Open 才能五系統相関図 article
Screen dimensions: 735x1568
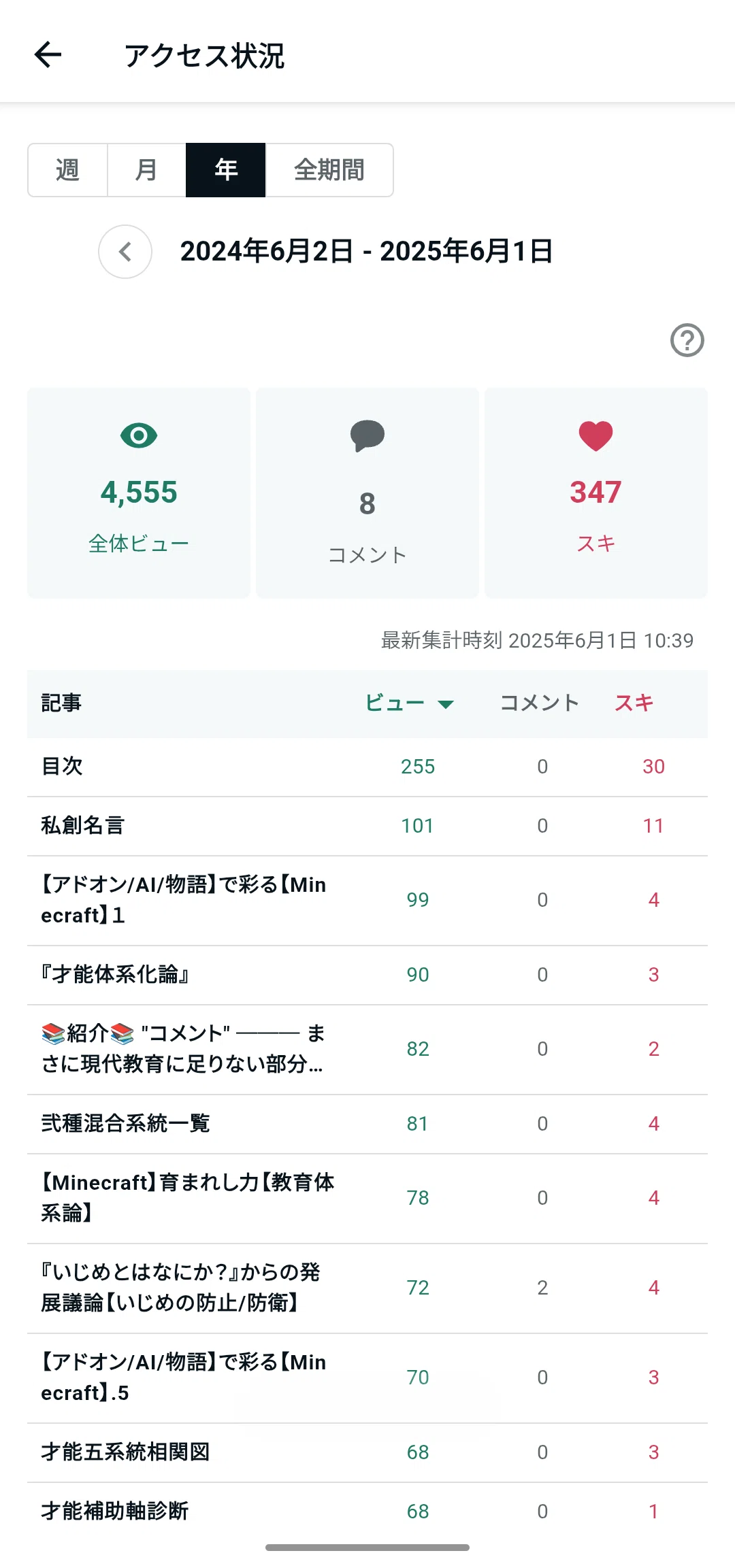click(x=367, y=1452)
